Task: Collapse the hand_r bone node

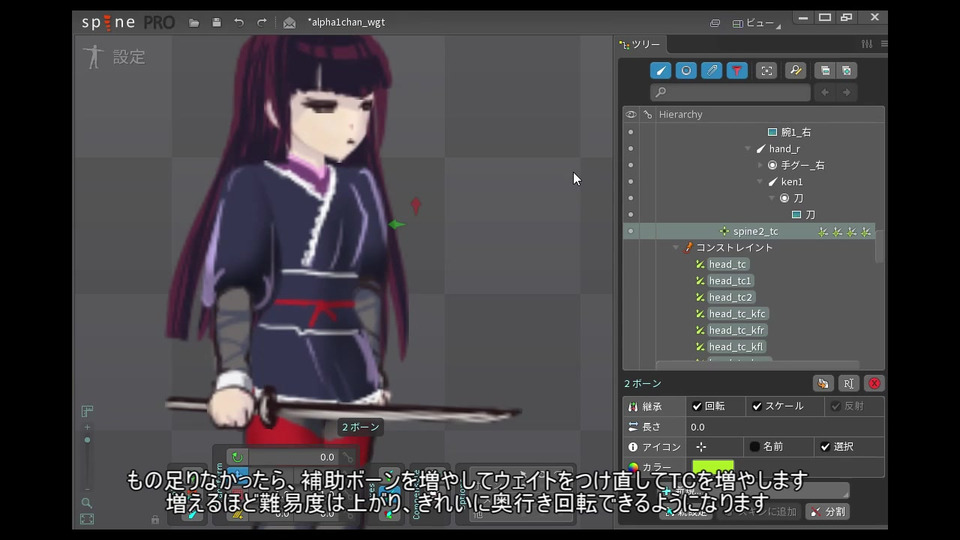Action: [x=748, y=149]
